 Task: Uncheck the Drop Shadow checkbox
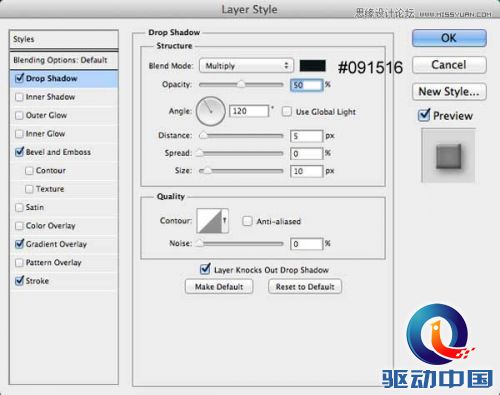click(x=19, y=78)
